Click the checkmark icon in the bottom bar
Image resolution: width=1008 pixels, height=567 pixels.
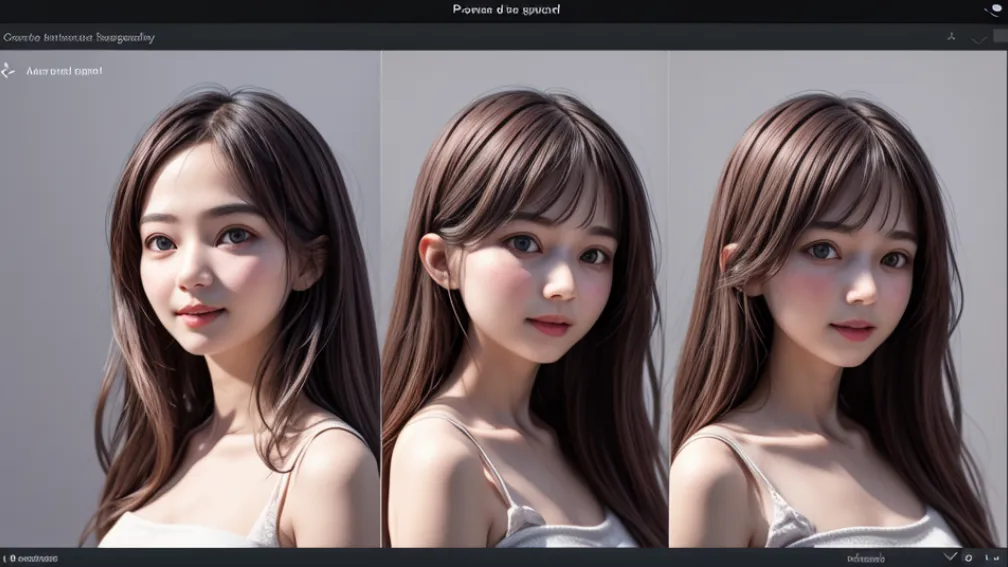pyautogui.click(x=950, y=557)
